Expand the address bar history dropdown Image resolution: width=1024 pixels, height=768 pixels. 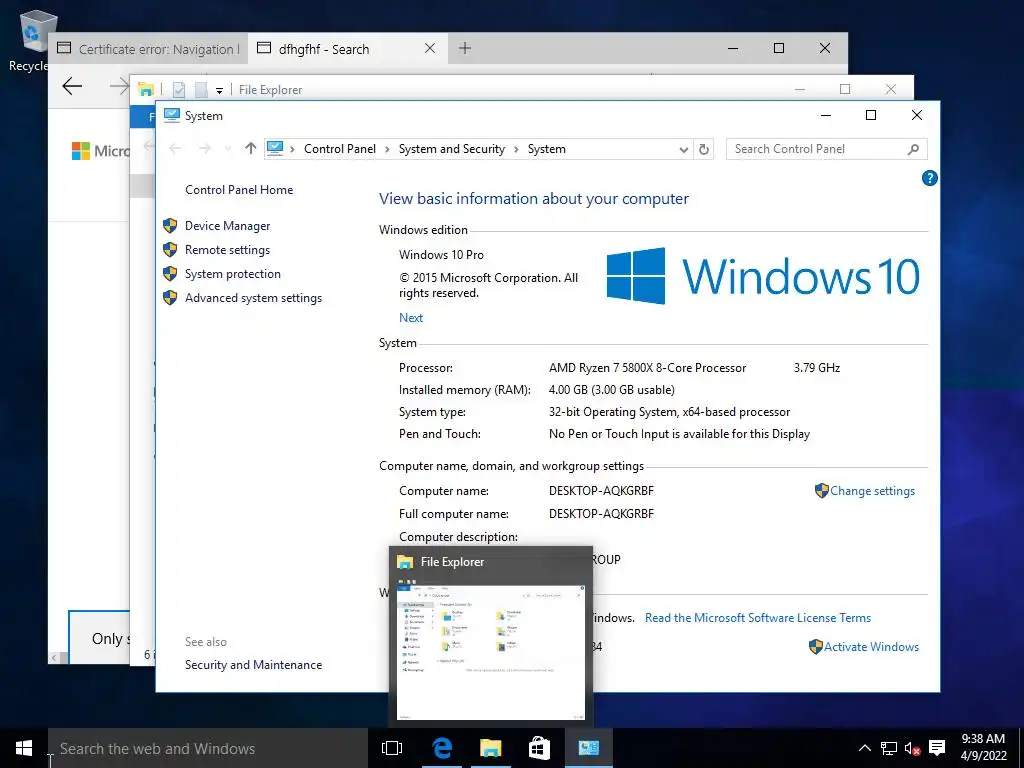683,150
